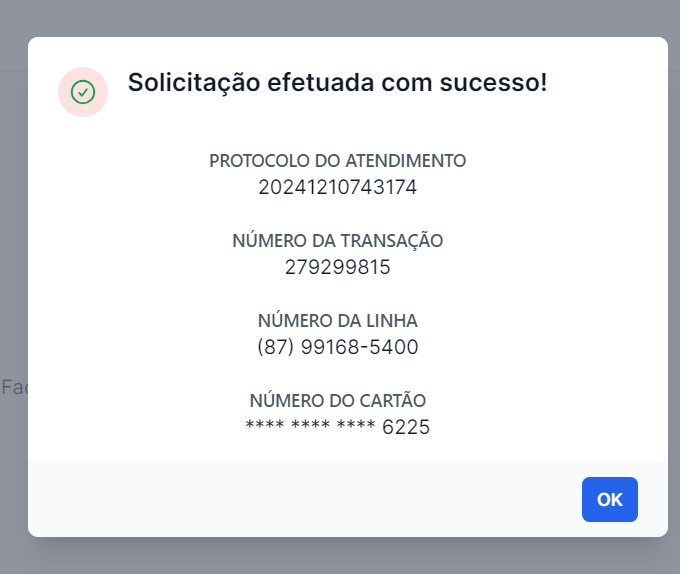The width and height of the screenshot is (680, 574).
Task: Click the dimmed backdrop below the dialog
Action: [x=340, y=557]
